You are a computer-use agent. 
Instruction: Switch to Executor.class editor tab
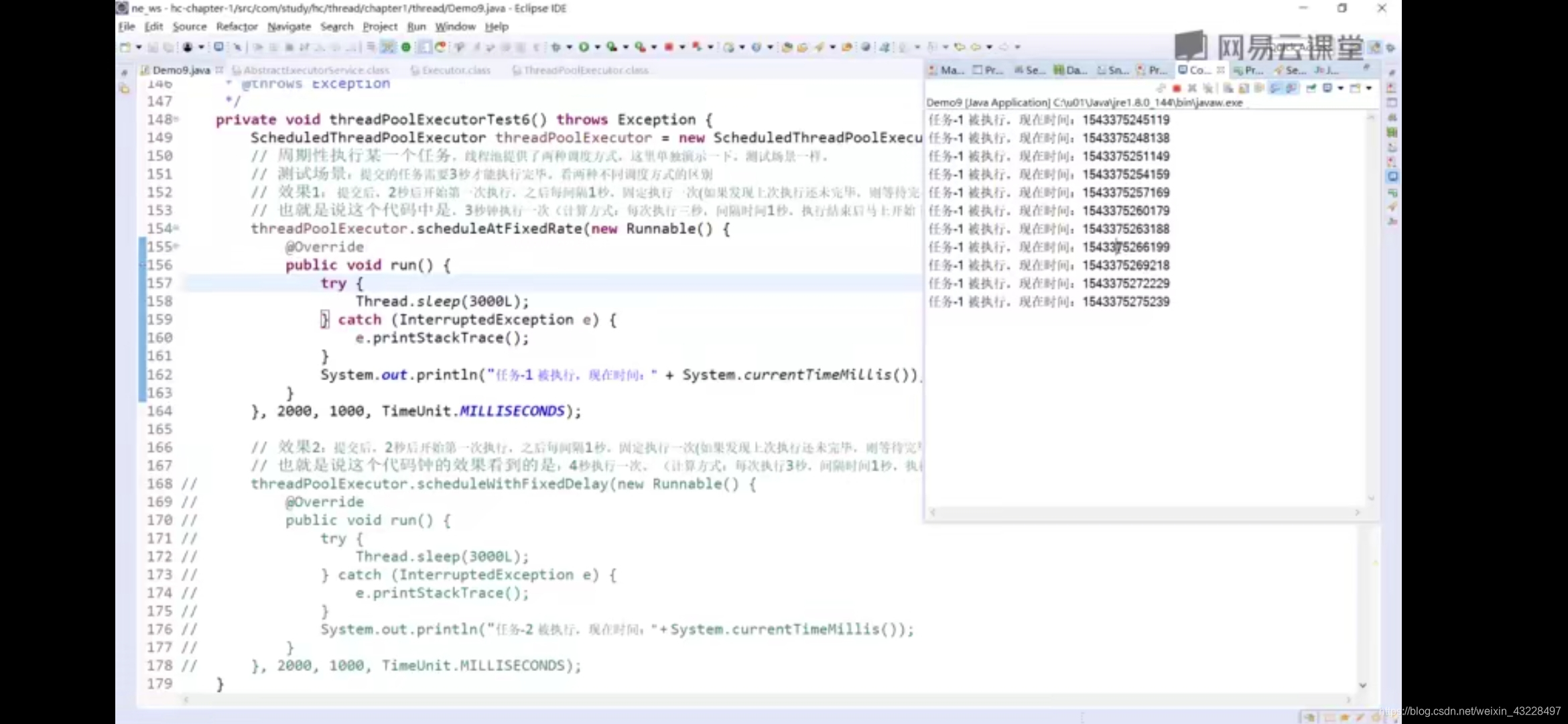coord(450,70)
